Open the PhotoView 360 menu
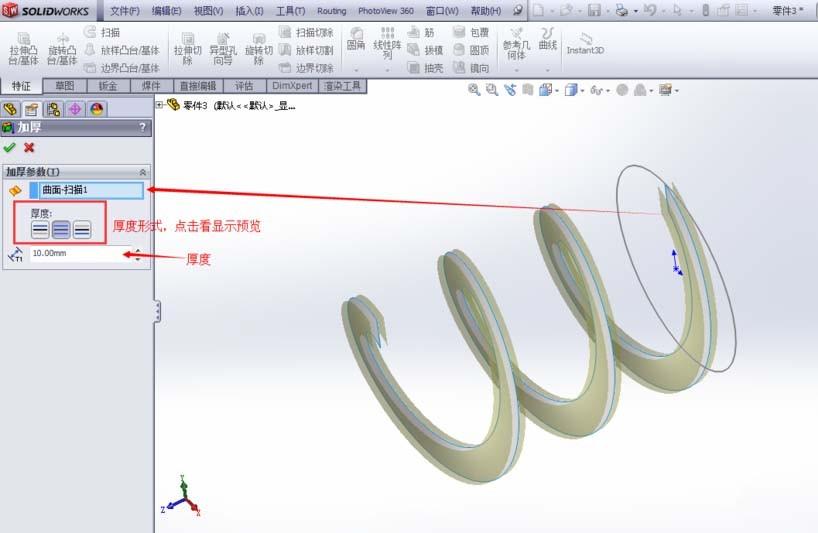 pos(386,10)
